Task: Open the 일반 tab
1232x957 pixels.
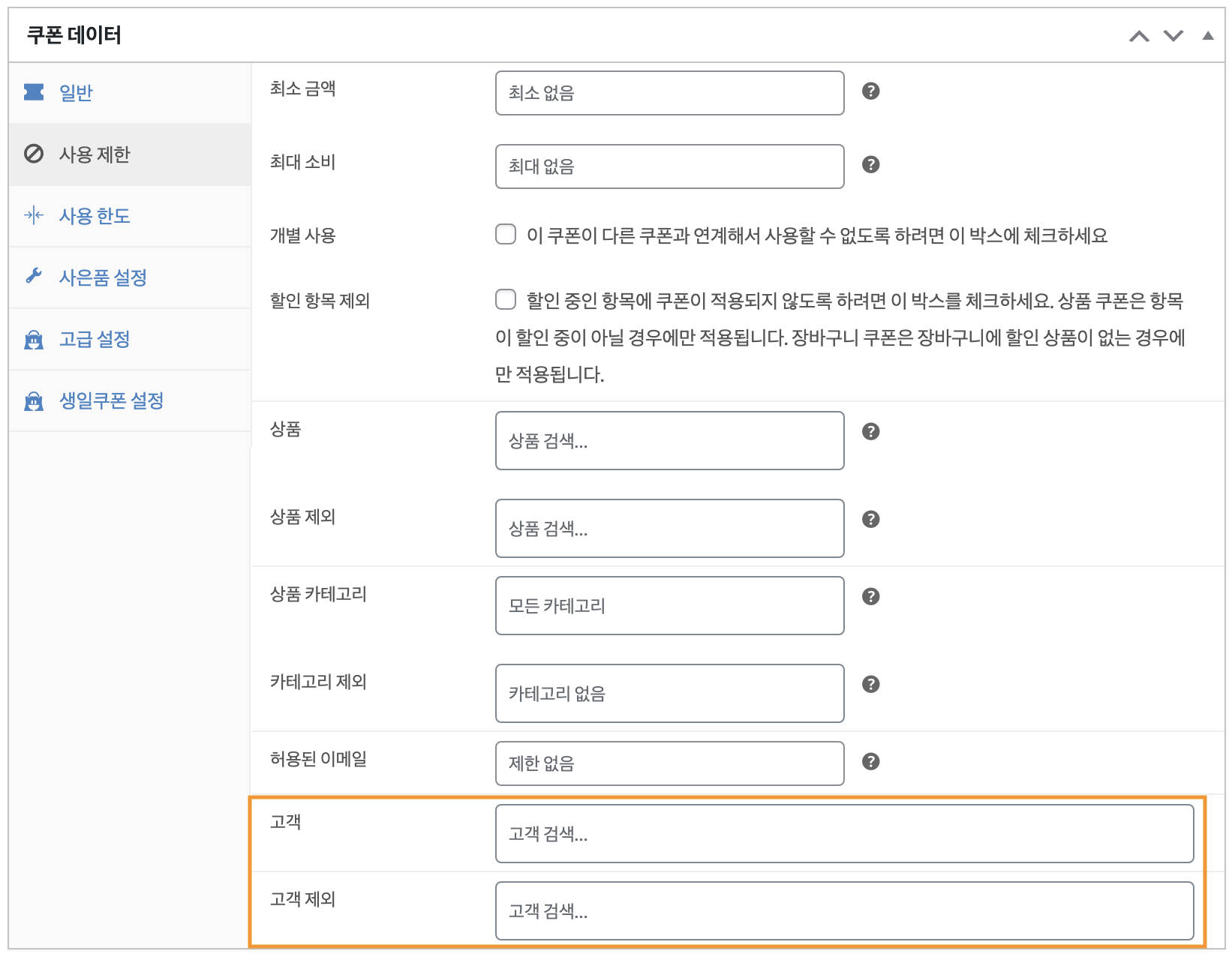Action: coord(130,92)
